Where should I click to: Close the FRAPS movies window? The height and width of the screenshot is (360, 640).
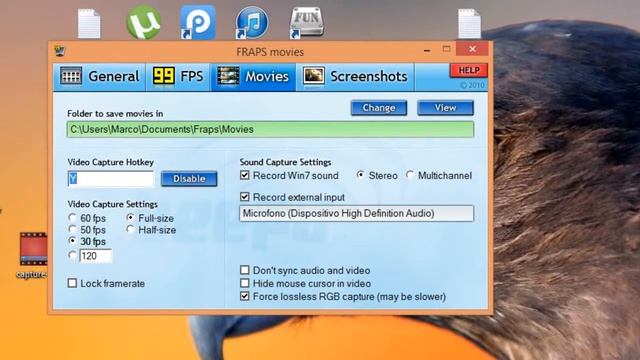[472, 49]
